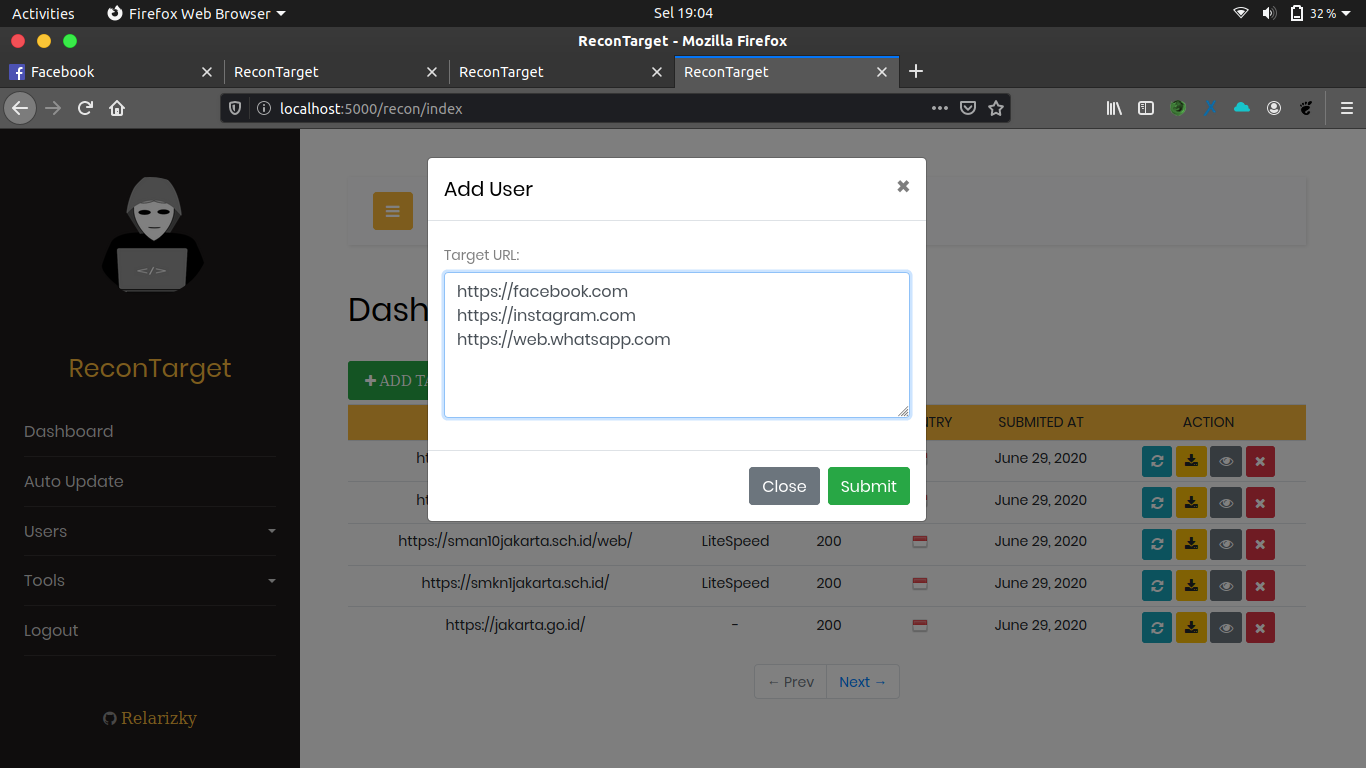This screenshot has height=768, width=1366.
Task: Bookmark this page with the star icon
Action: pos(996,108)
